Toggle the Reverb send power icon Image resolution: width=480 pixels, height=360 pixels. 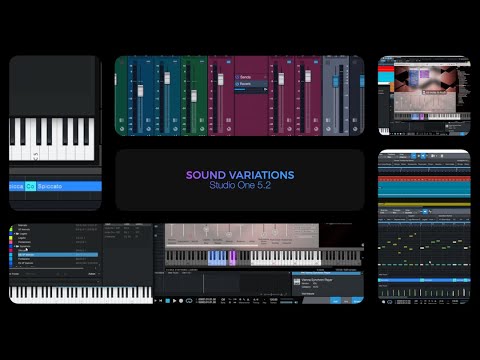[x=237, y=84]
